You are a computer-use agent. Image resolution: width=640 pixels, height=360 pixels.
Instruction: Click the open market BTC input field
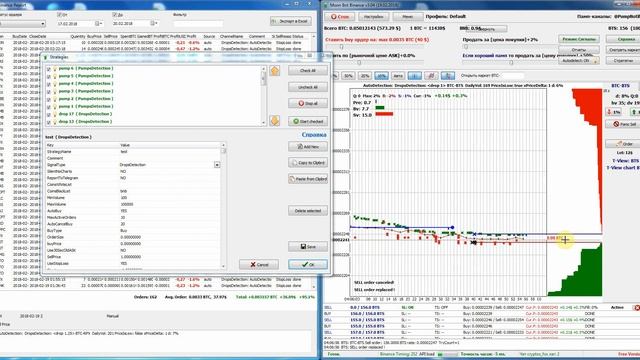513,76
